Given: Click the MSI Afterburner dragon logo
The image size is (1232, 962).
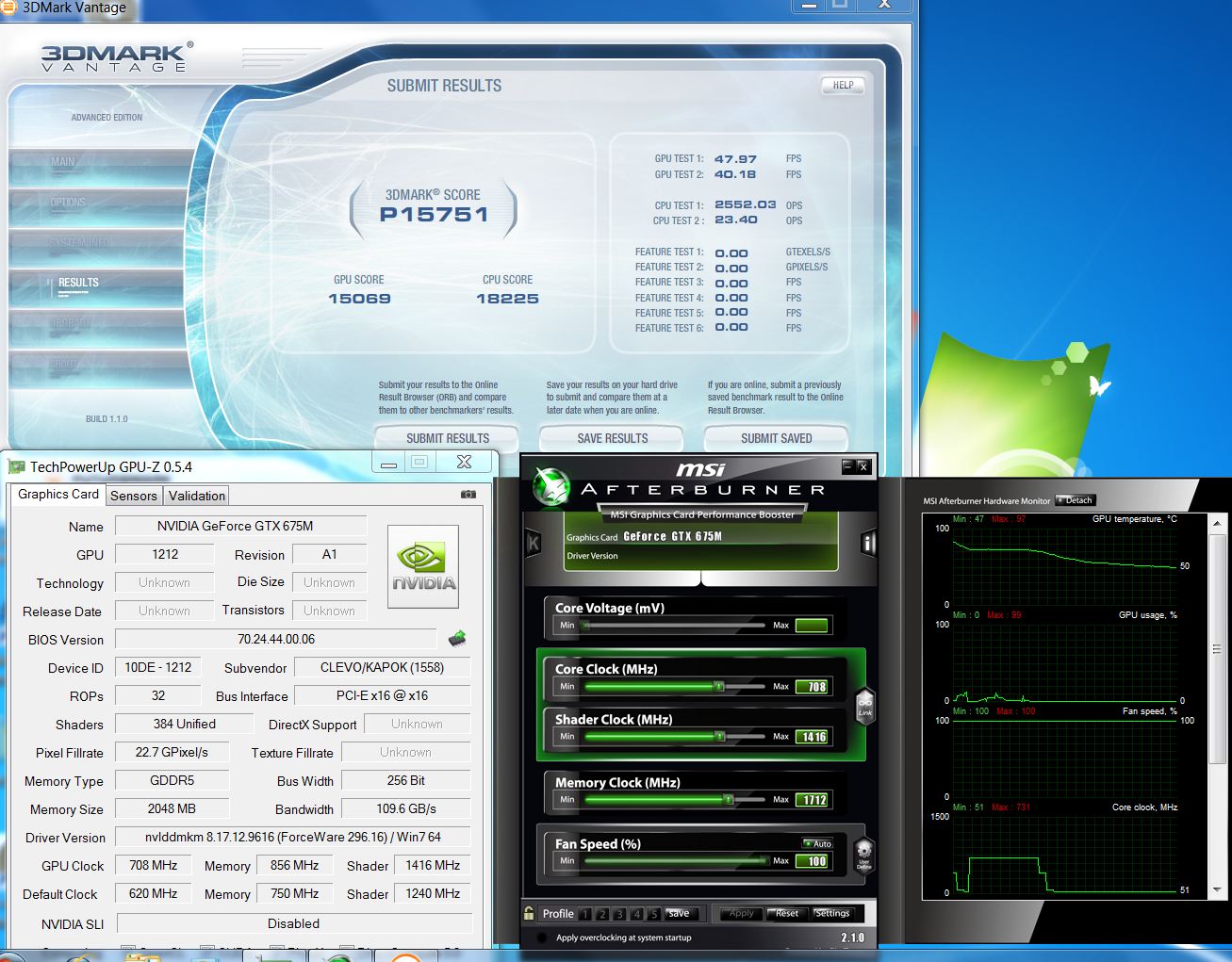Looking at the screenshot, I should click(551, 487).
